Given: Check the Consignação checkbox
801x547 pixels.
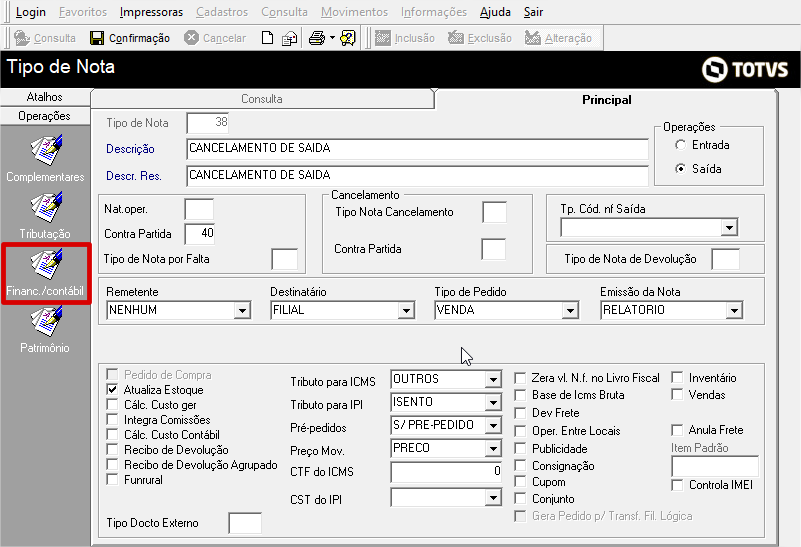Looking at the screenshot, I should coord(520,465).
